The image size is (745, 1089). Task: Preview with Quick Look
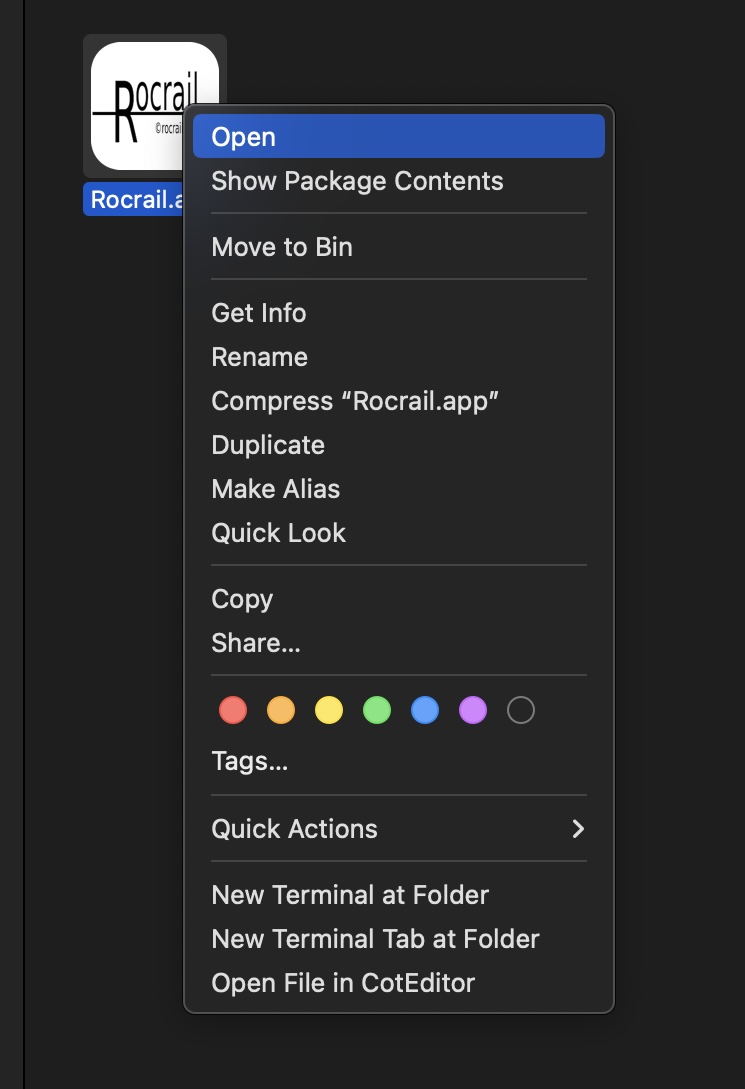[x=279, y=533]
